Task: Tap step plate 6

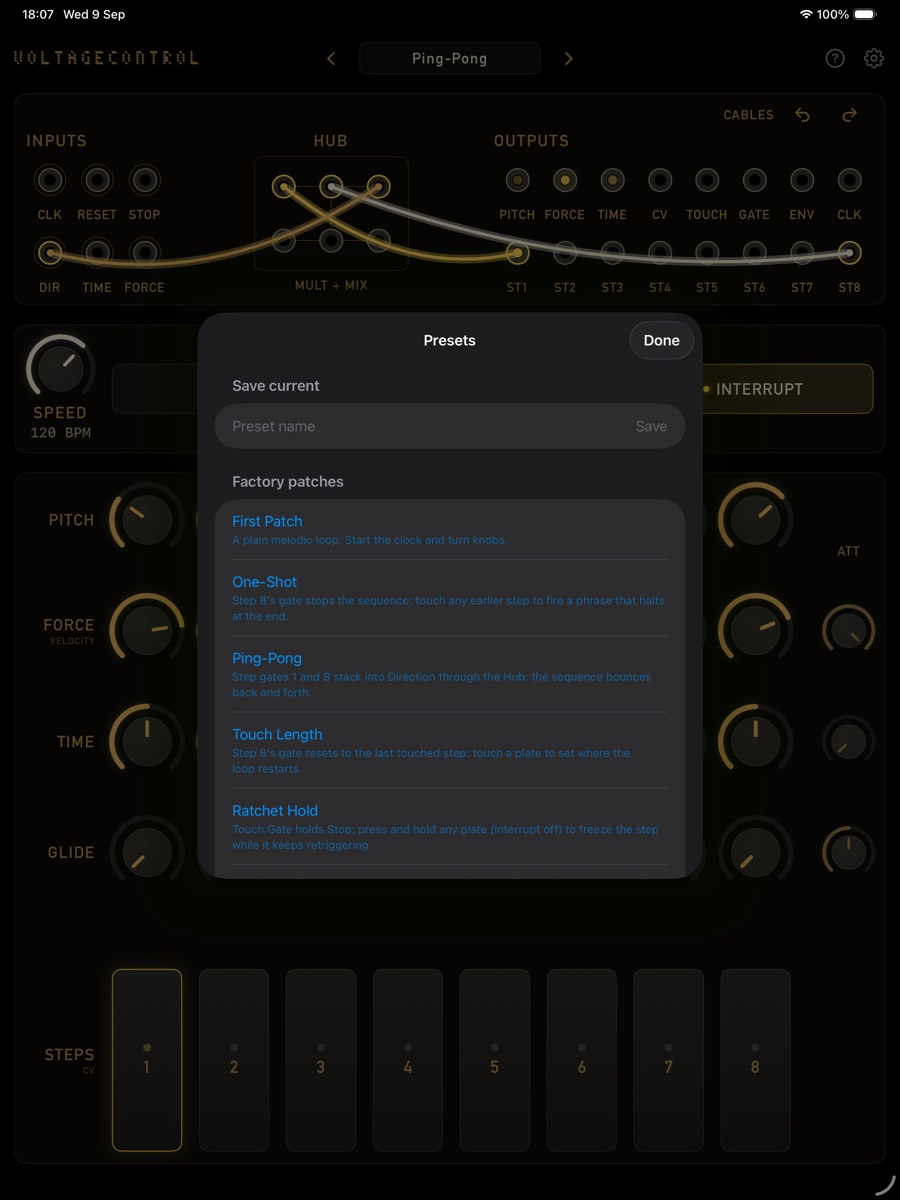Action: pyautogui.click(x=582, y=1060)
